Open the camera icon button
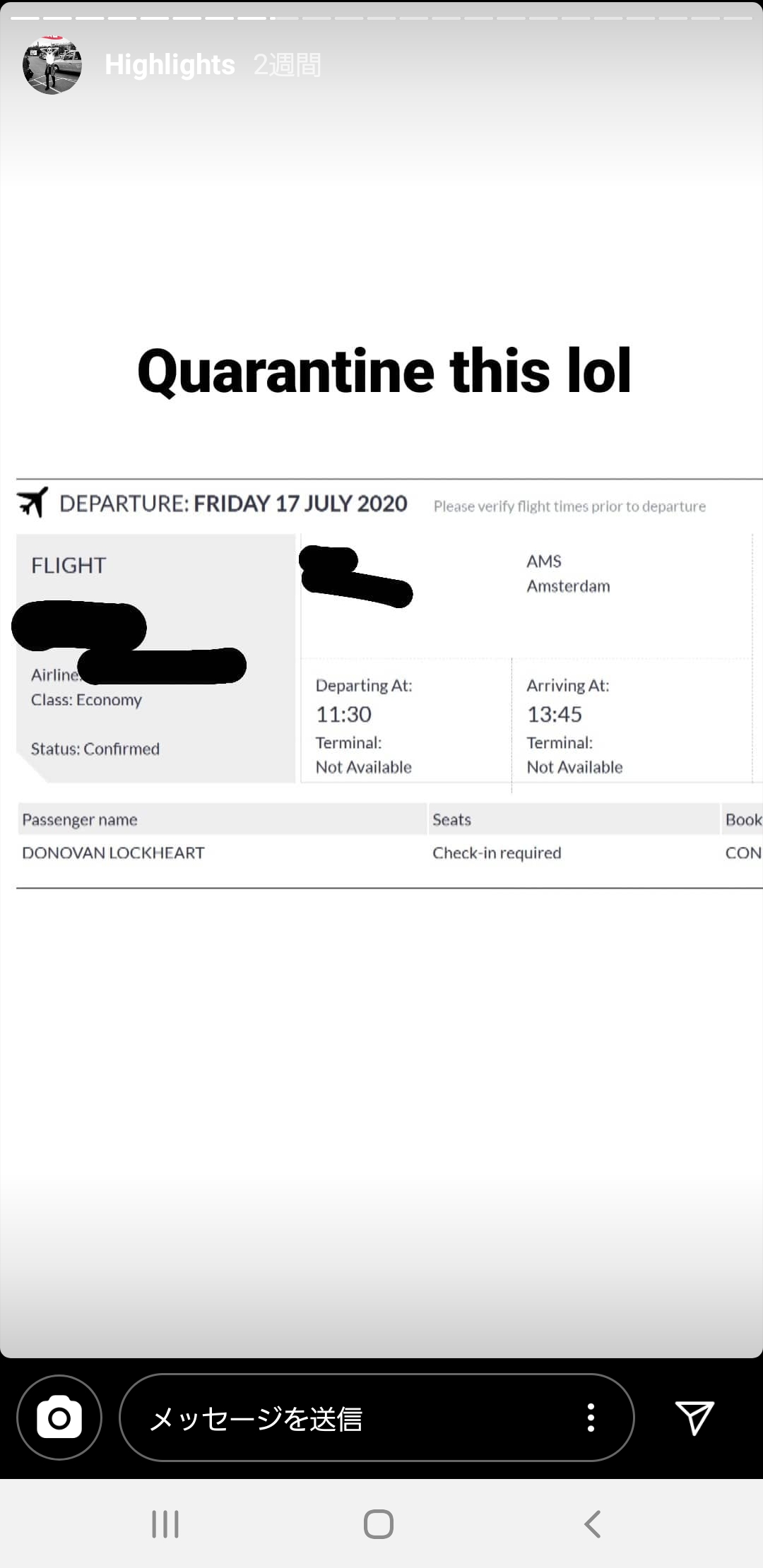 59,1418
